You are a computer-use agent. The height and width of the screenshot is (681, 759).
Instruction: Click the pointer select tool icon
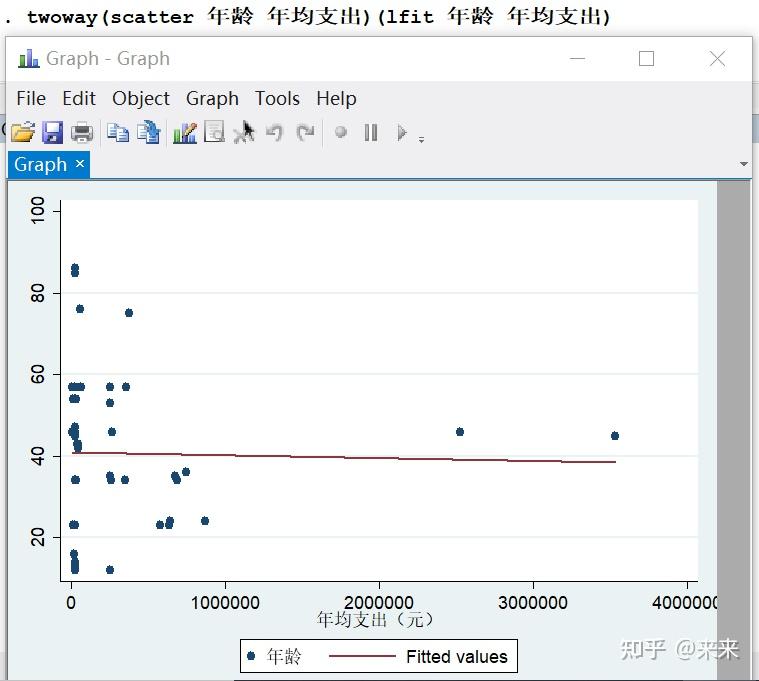click(244, 132)
